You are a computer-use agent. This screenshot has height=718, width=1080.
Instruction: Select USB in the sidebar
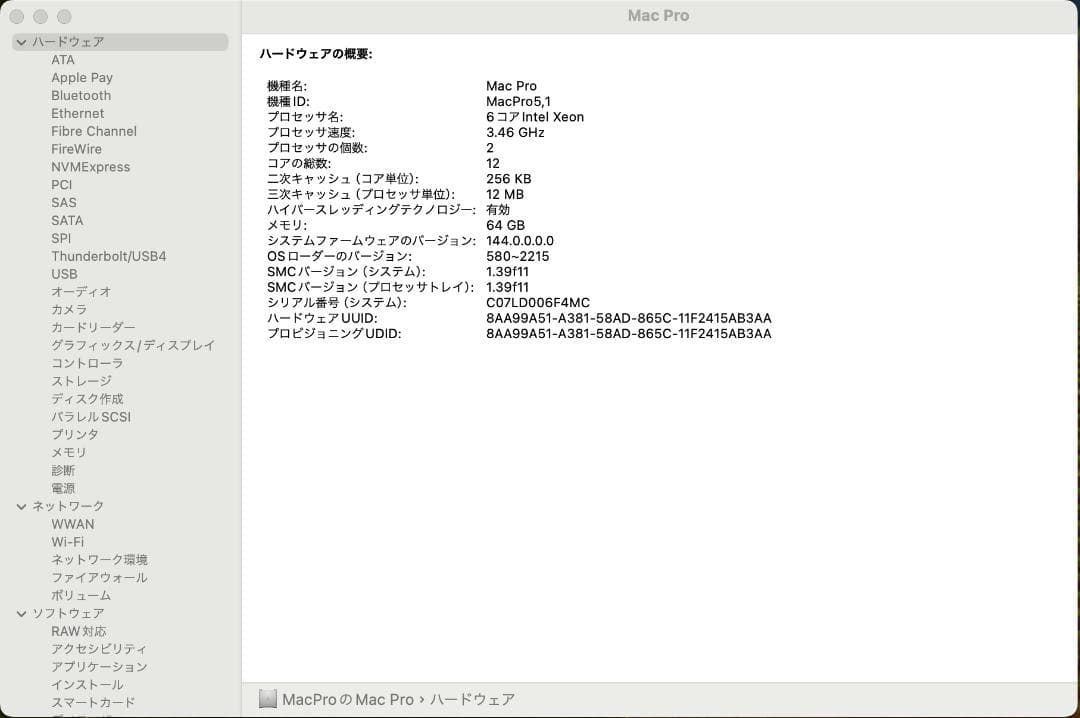64,274
